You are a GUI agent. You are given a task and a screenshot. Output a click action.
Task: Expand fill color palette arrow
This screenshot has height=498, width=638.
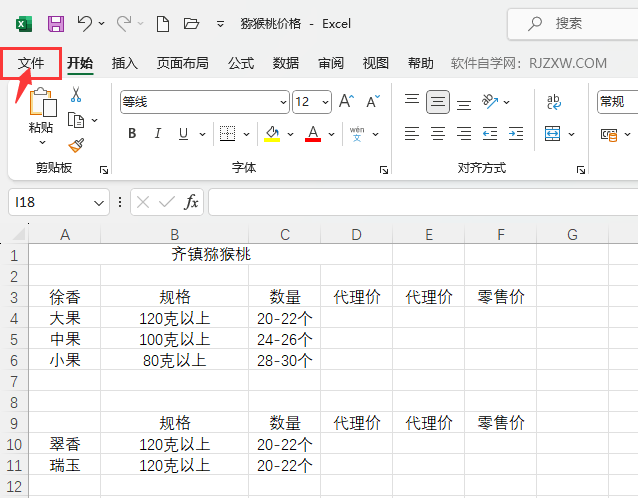pos(290,134)
